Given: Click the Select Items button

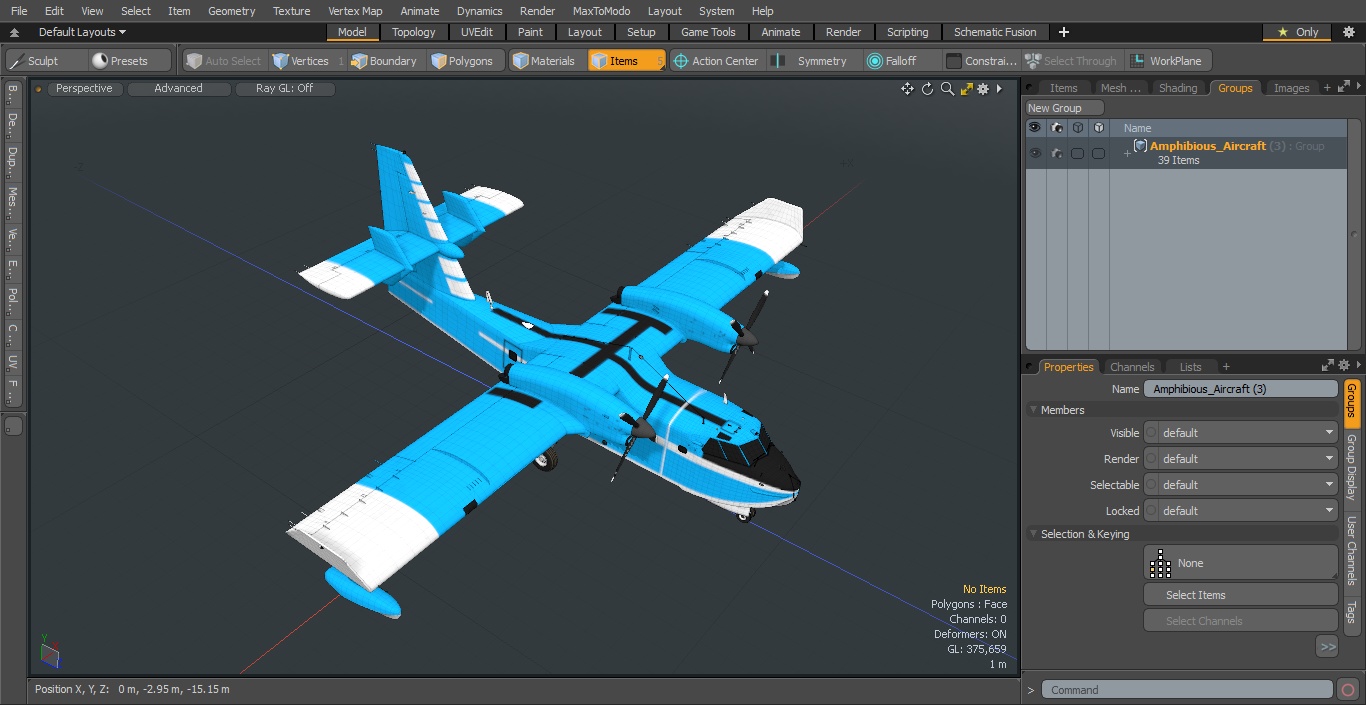Looking at the screenshot, I should [1241, 595].
